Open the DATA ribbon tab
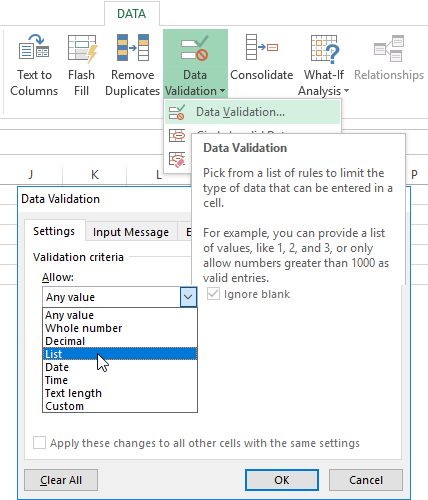This screenshot has height=500, width=428. click(132, 14)
